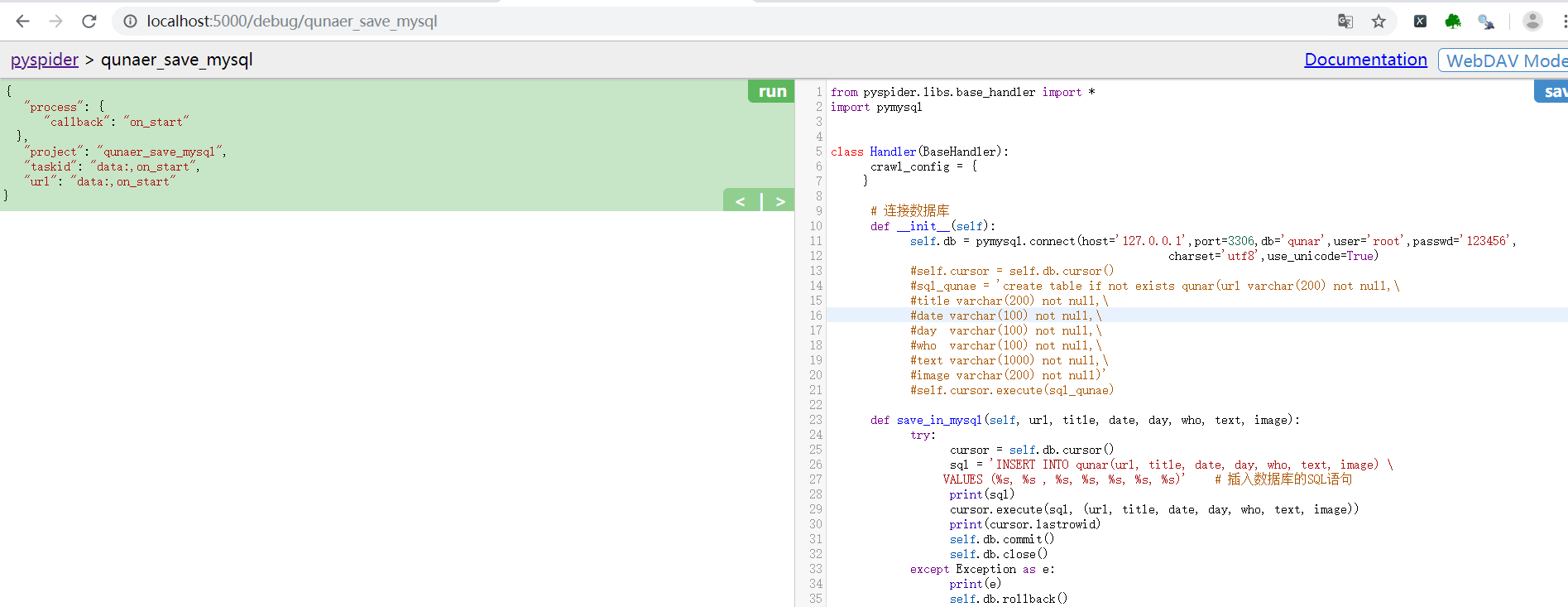Click the charset='utf8' continuation line
This screenshot has width=1568, height=607.
[x=1273, y=256]
